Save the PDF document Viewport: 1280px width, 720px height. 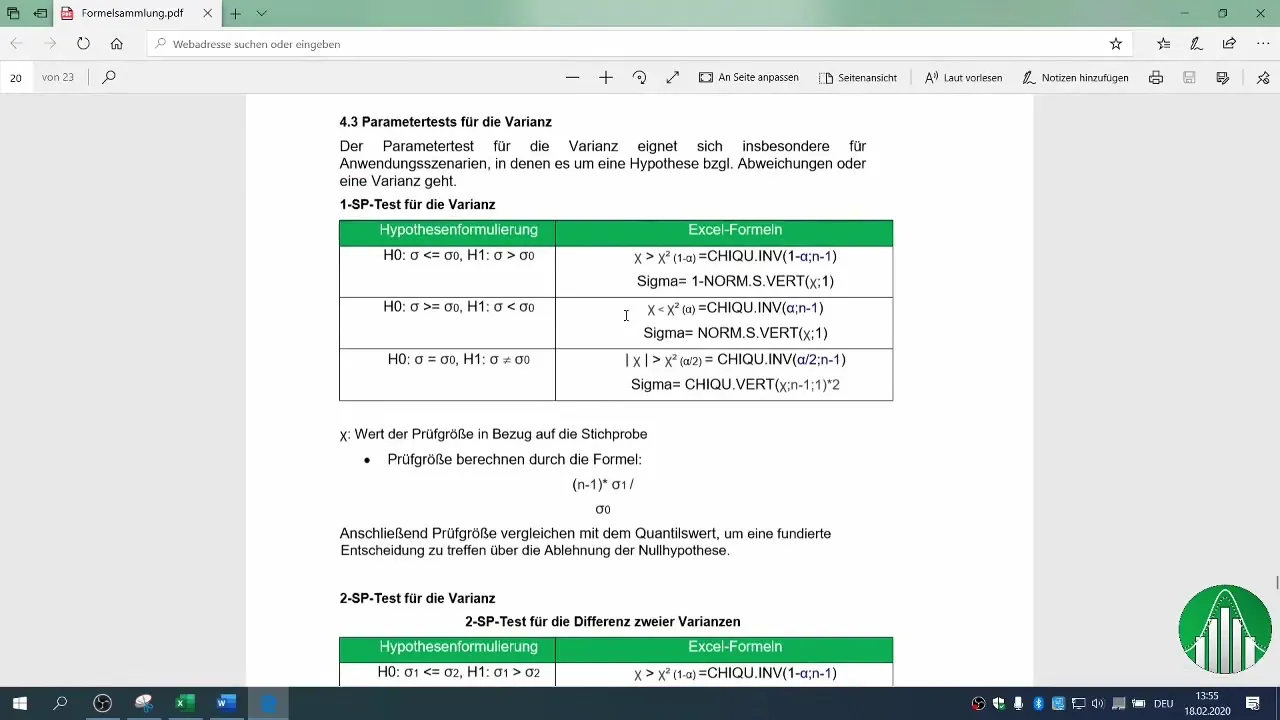pyautogui.click(x=1189, y=77)
